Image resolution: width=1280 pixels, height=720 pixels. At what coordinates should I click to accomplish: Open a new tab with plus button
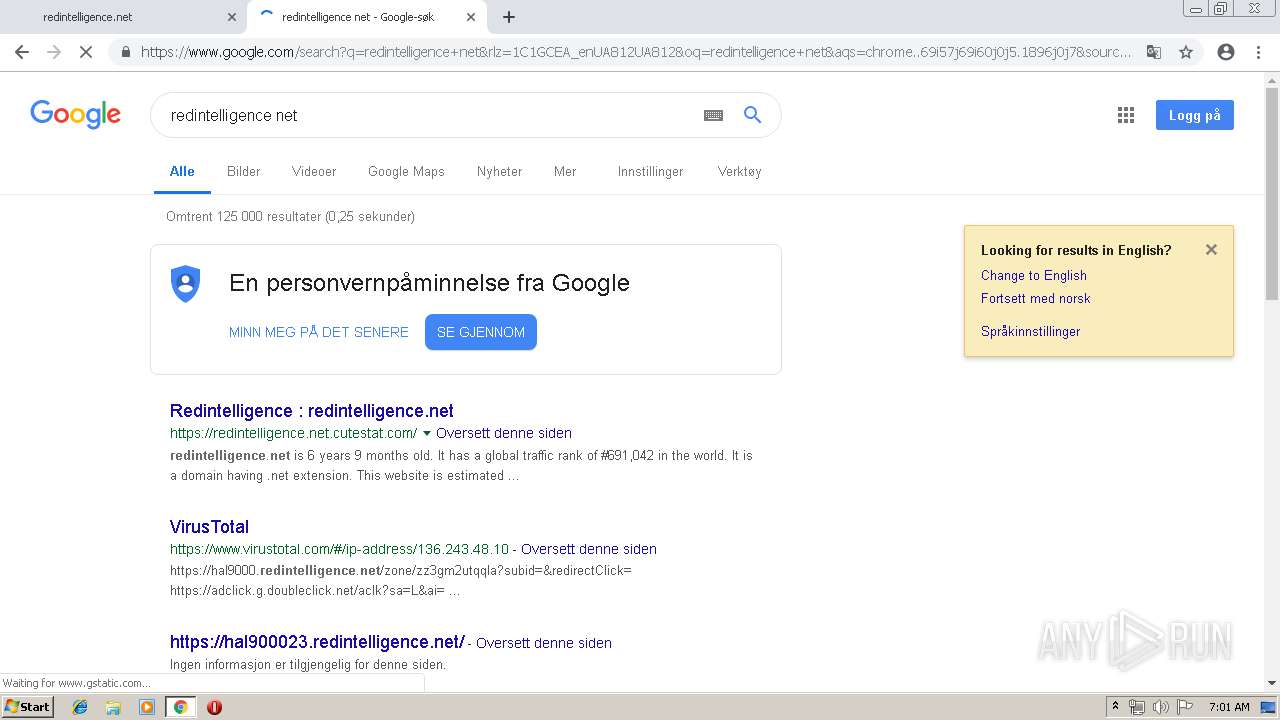tap(509, 17)
